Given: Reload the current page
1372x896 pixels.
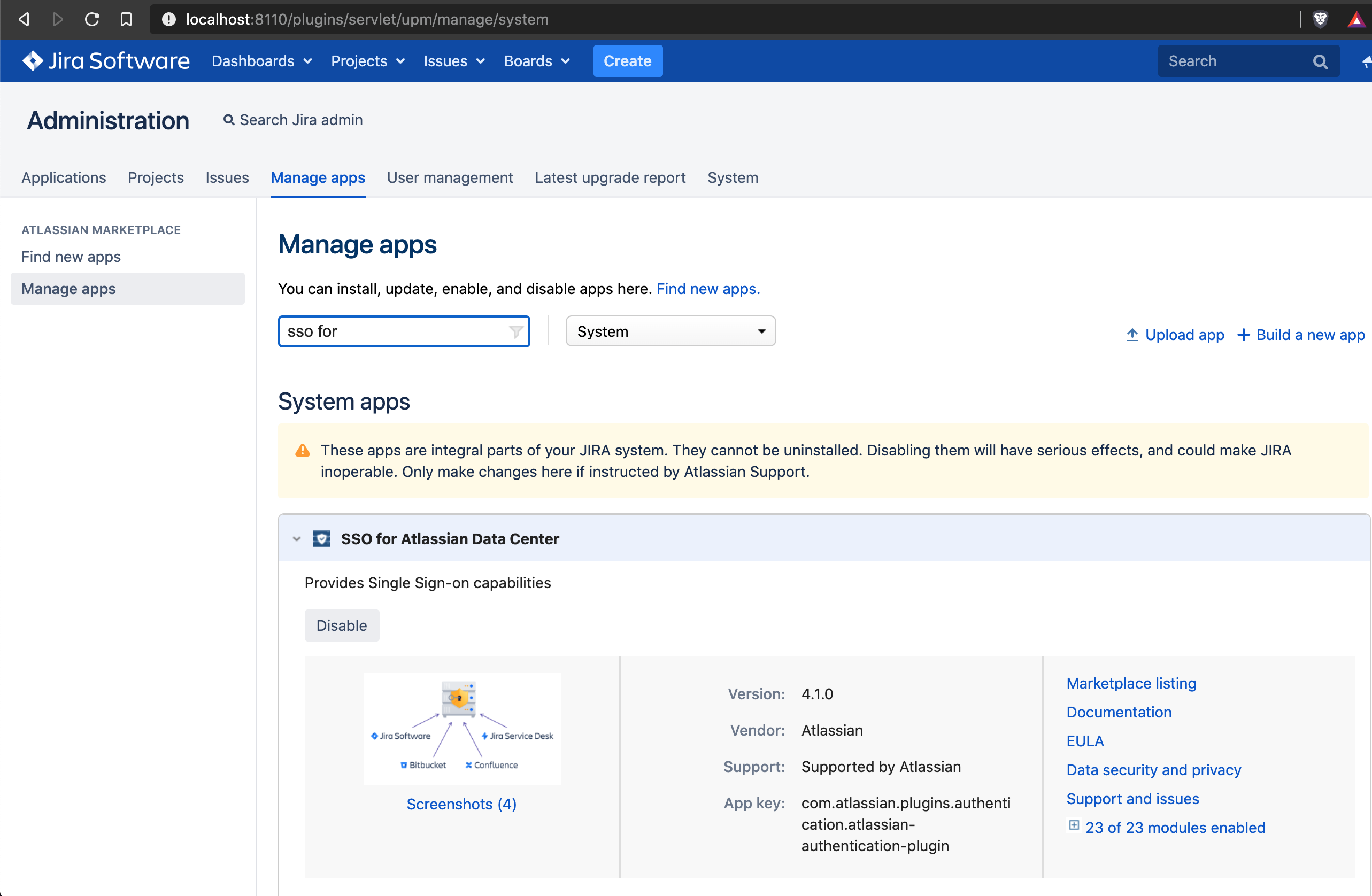Looking at the screenshot, I should (91, 19).
